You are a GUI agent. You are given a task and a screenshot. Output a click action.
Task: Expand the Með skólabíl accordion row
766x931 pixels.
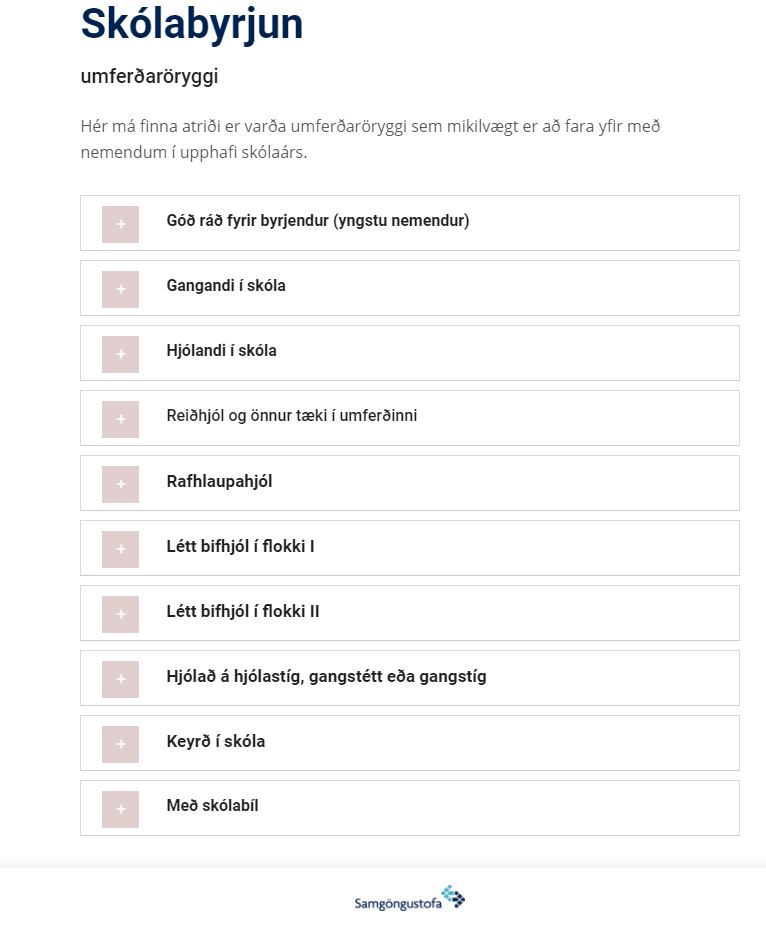410,808
